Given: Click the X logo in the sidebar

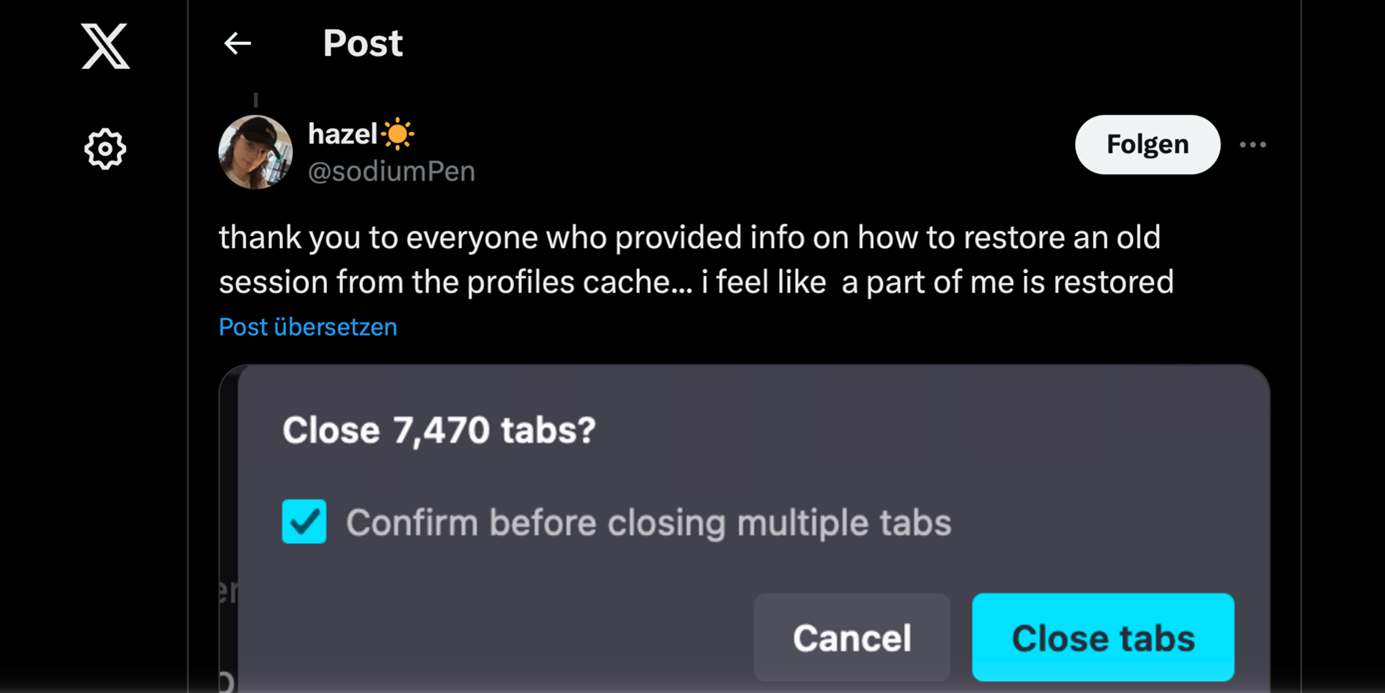Looking at the screenshot, I should (x=106, y=47).
